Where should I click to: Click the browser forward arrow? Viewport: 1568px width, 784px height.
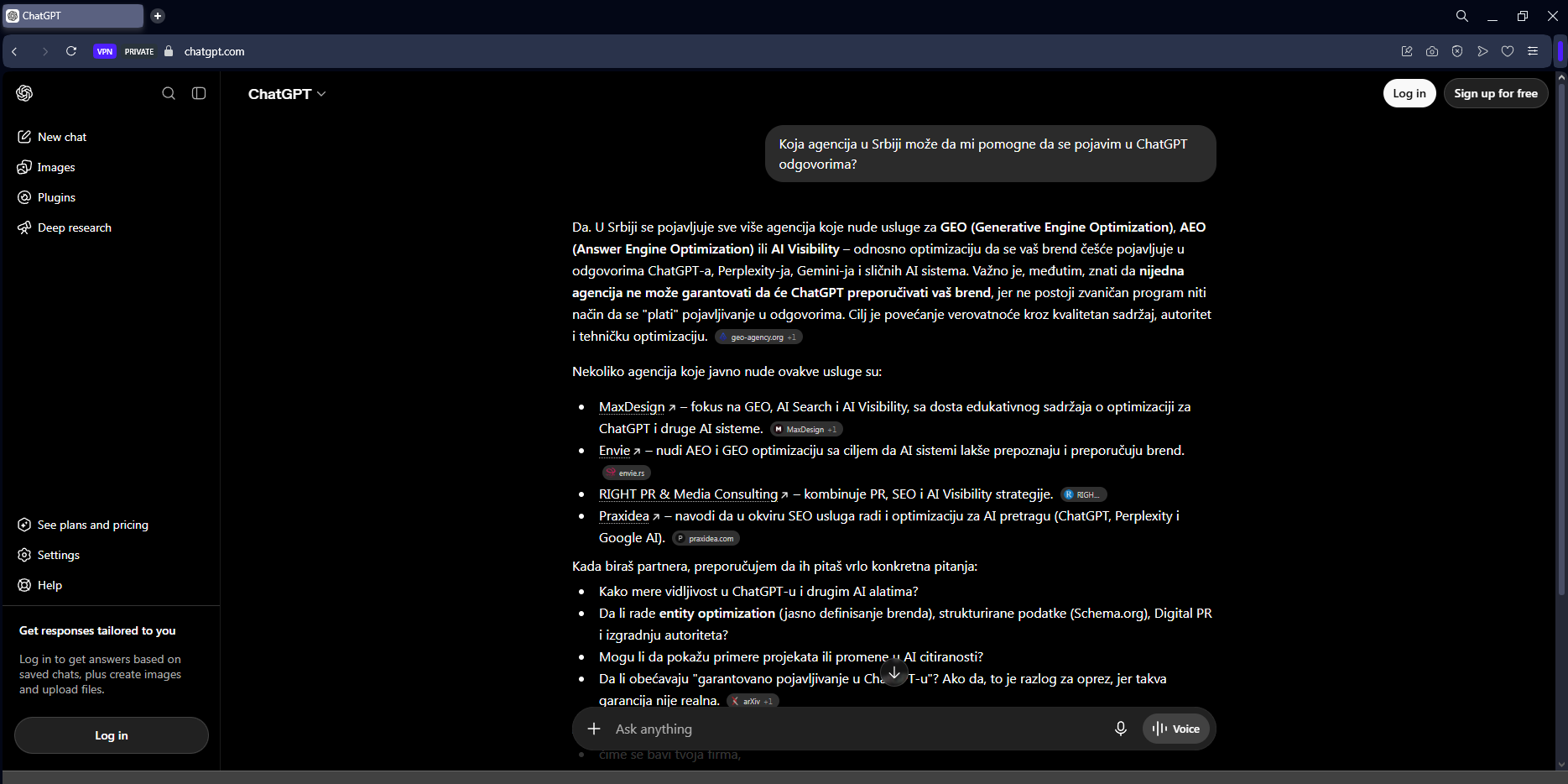coord(44,51)
